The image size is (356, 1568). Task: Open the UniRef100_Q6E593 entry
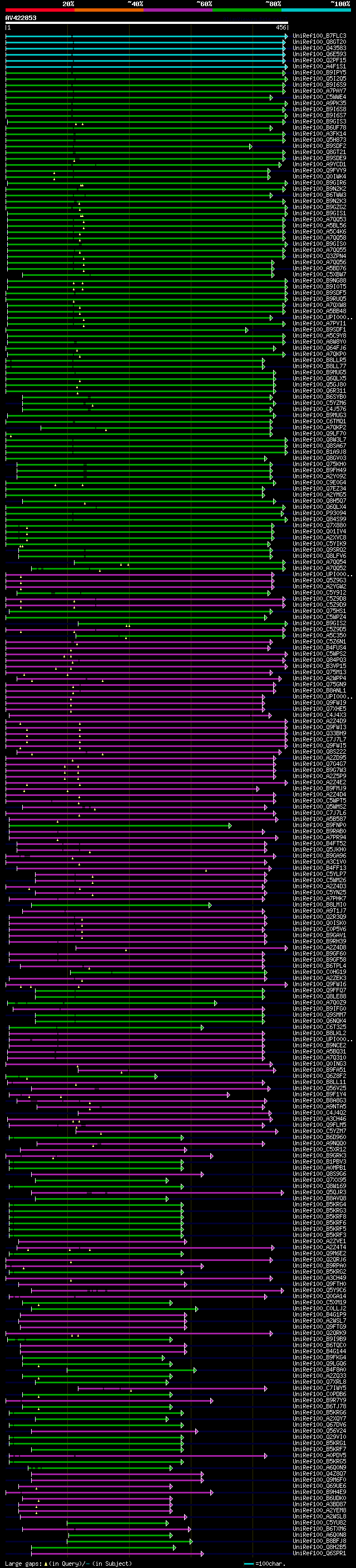pos(319,54)
